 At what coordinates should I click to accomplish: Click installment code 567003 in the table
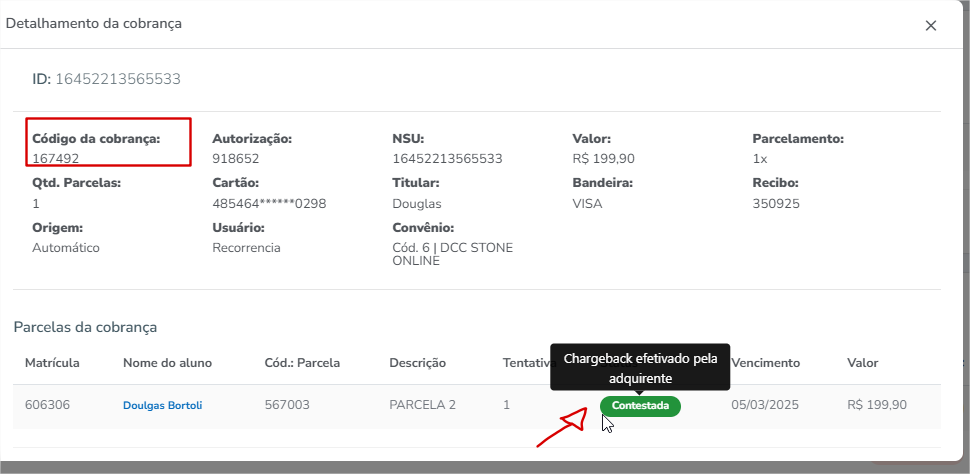click(x=288, y=405)
